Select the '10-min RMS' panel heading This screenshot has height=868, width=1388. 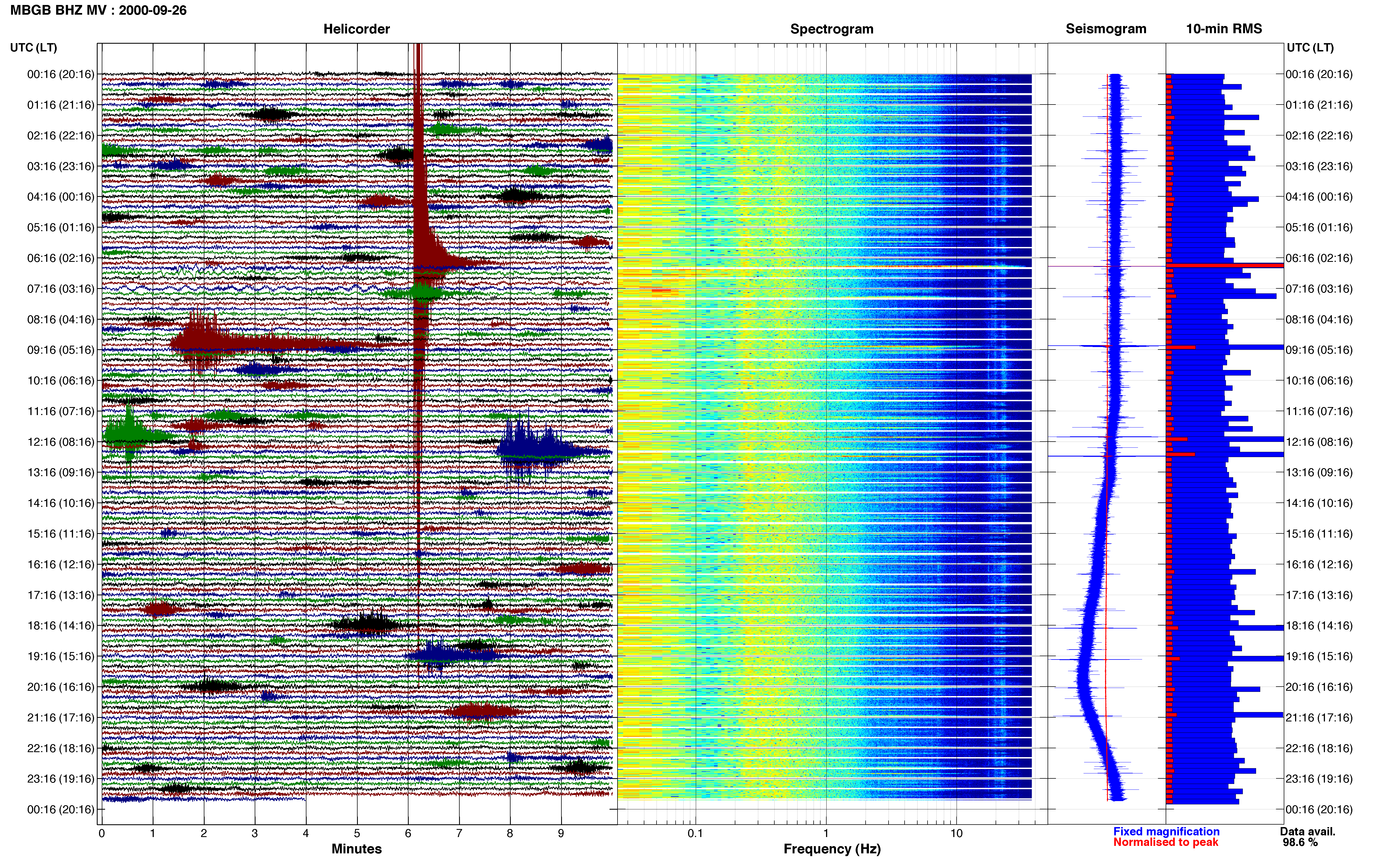[1224, 29]
